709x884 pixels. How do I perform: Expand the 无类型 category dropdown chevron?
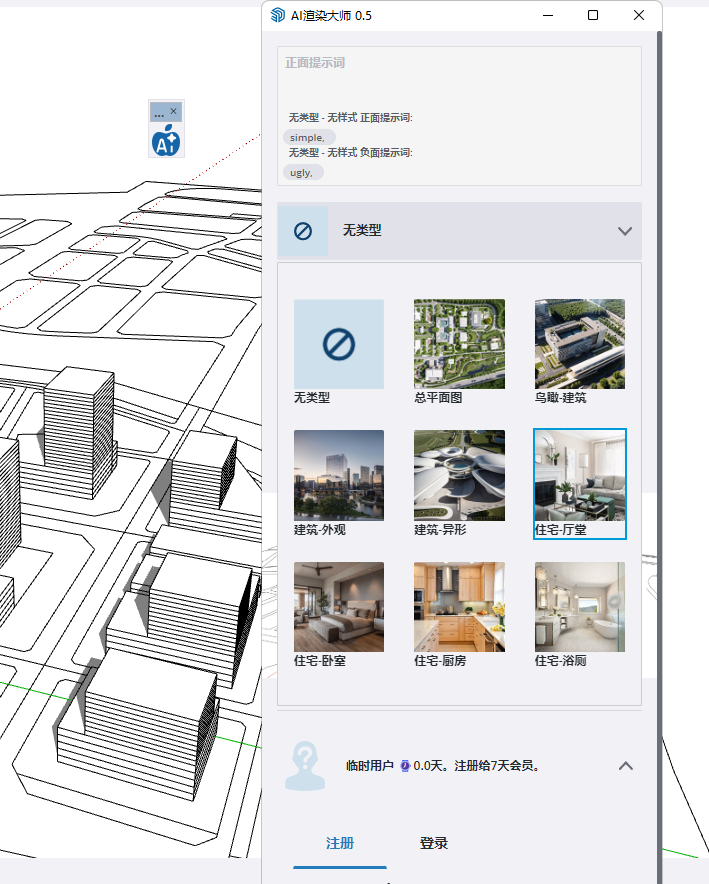point(625,231)
